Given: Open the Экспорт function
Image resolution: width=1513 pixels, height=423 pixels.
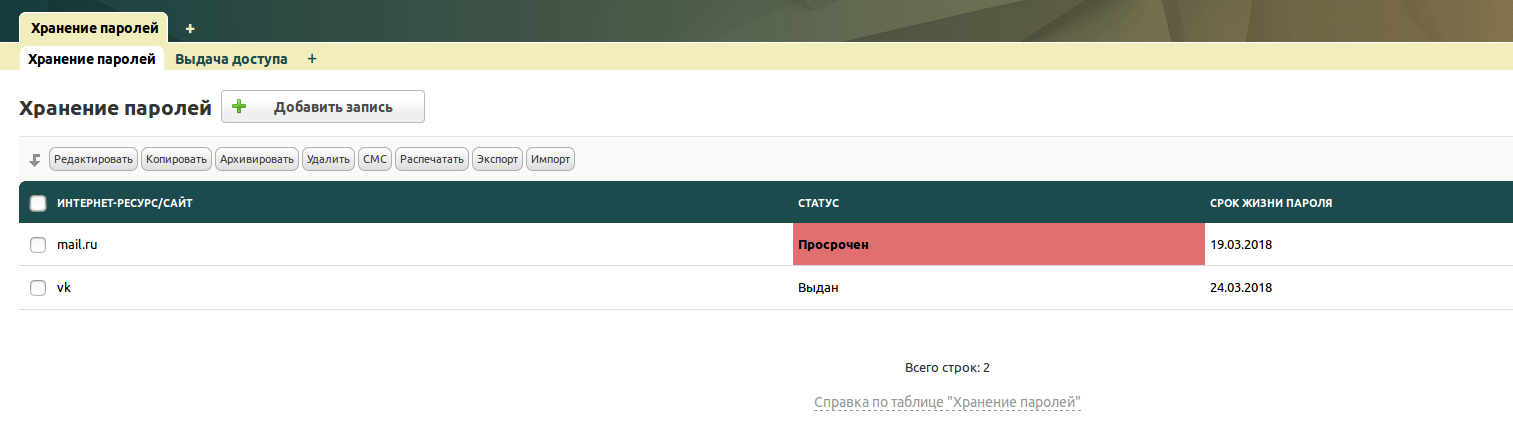Looking at the screenshot, I should tap(497, 159).
